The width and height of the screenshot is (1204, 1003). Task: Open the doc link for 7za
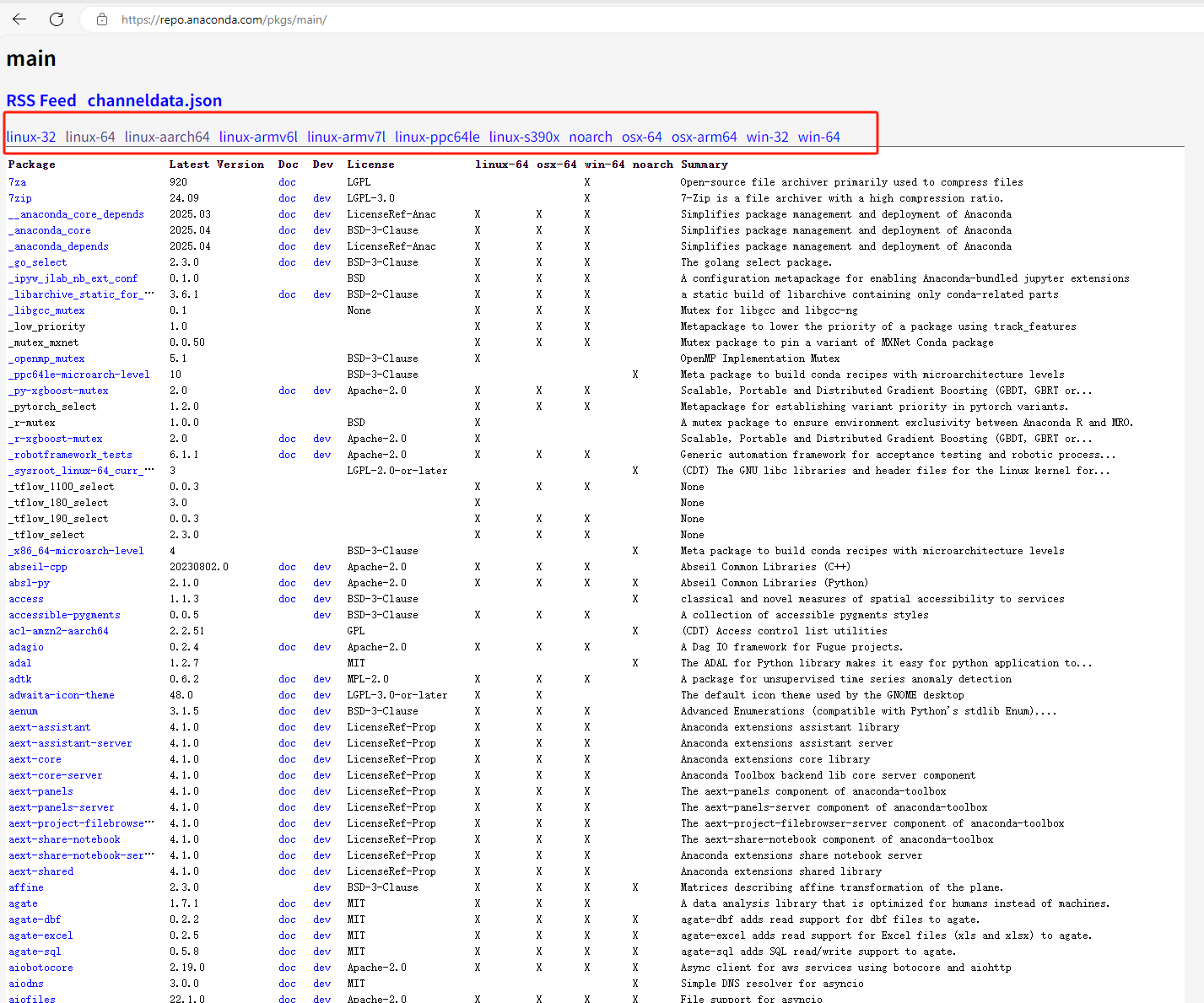point(287,182)
